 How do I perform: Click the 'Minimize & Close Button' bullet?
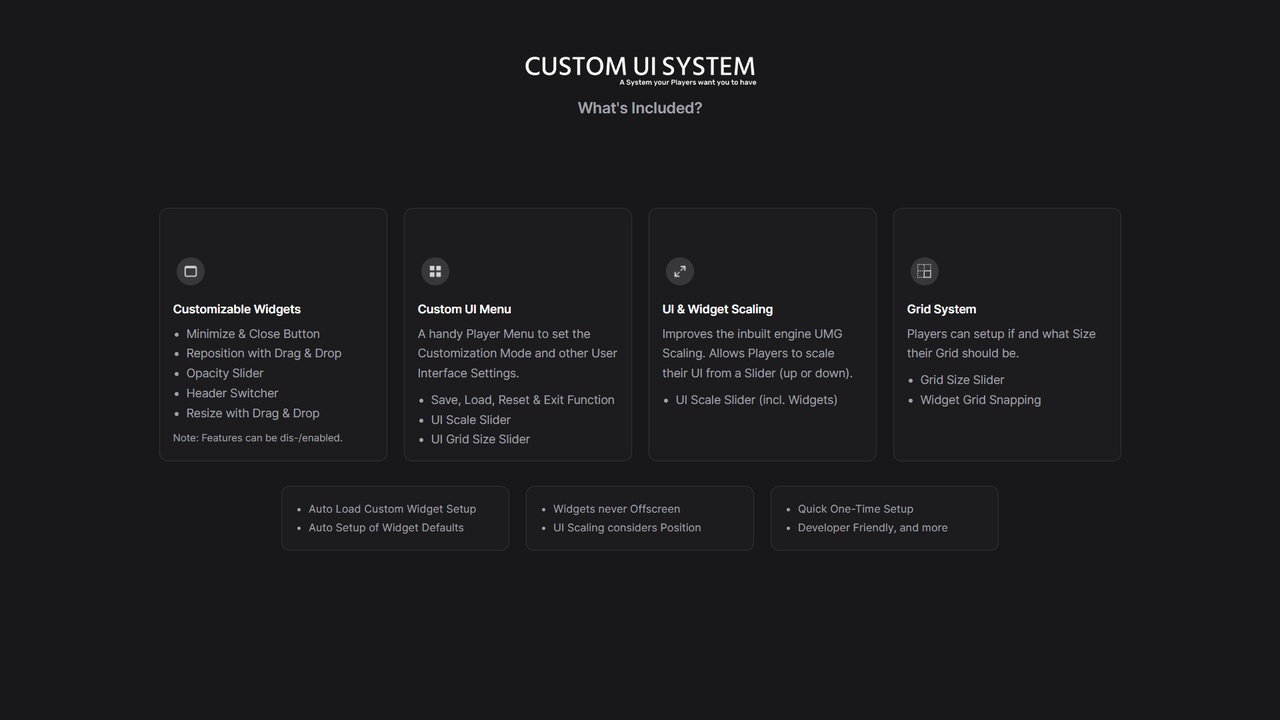coord(253,334)
